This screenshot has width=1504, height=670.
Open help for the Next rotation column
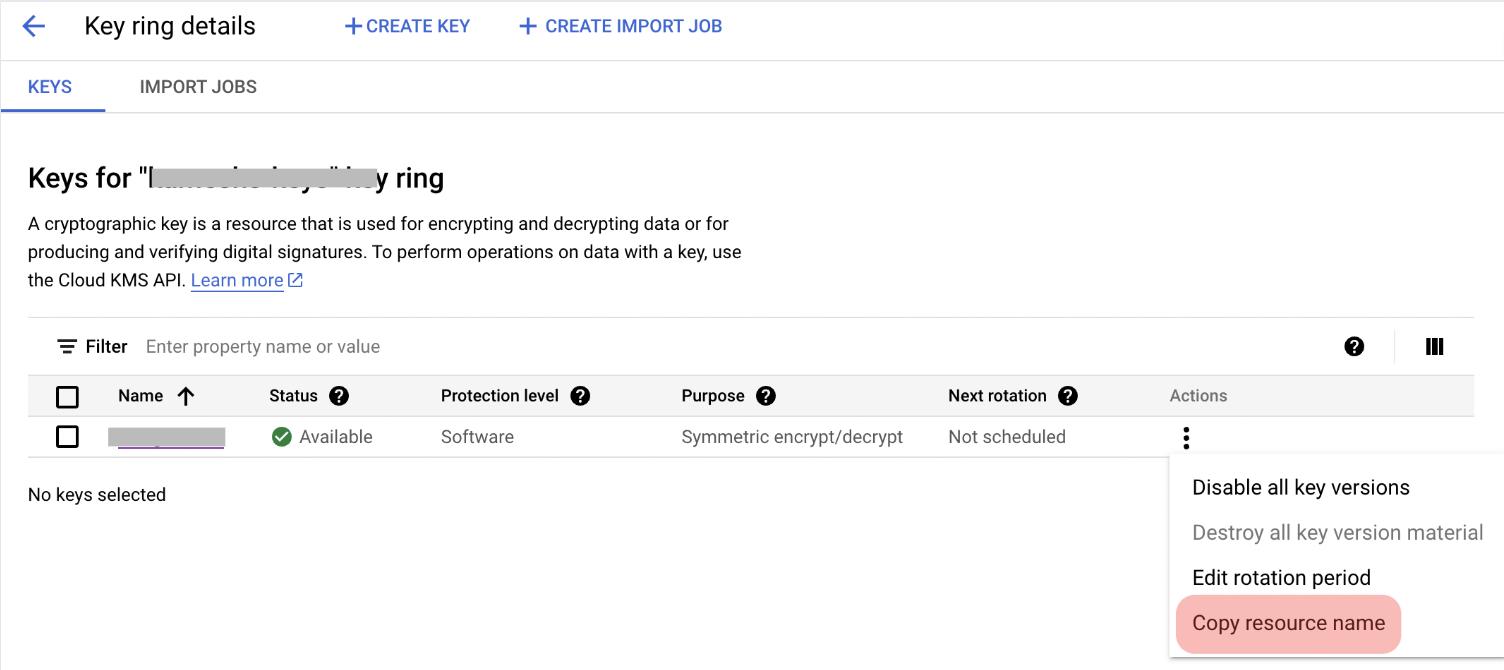click(x=1068, y=396)
